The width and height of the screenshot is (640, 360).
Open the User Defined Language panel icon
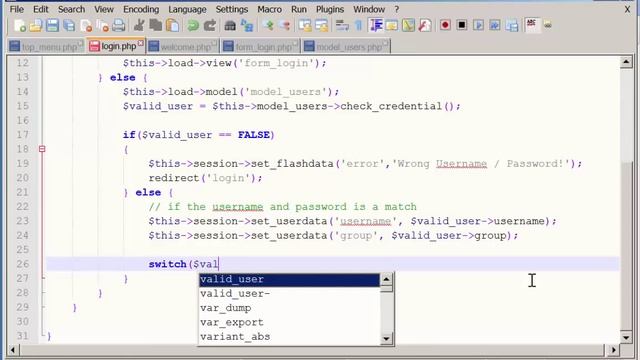(391, 26)
